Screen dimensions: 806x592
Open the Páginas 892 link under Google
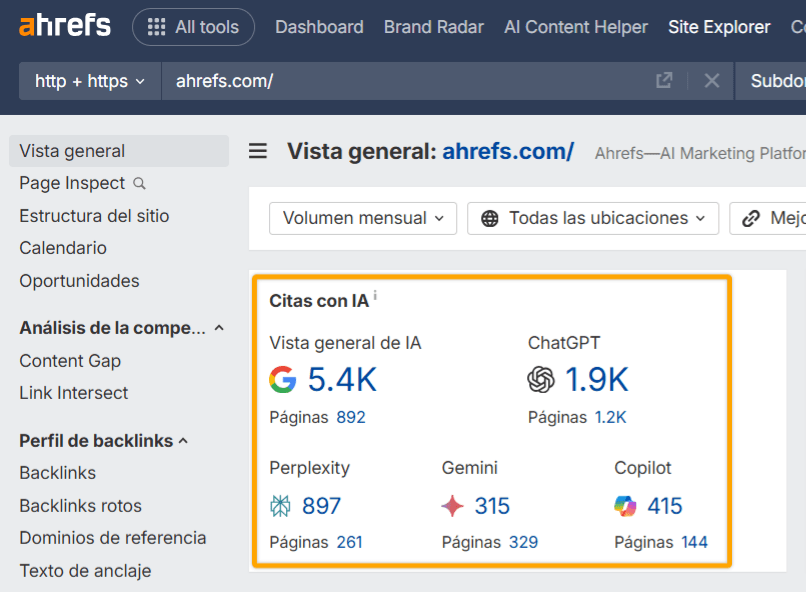pyautogui.click(x=351, y=417)
